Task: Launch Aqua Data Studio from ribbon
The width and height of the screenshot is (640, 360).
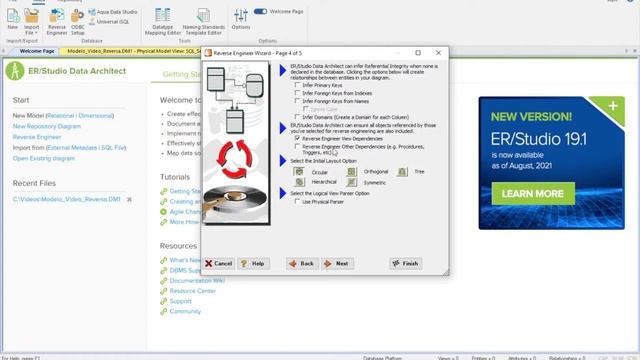Action: (x=113, y=12)
